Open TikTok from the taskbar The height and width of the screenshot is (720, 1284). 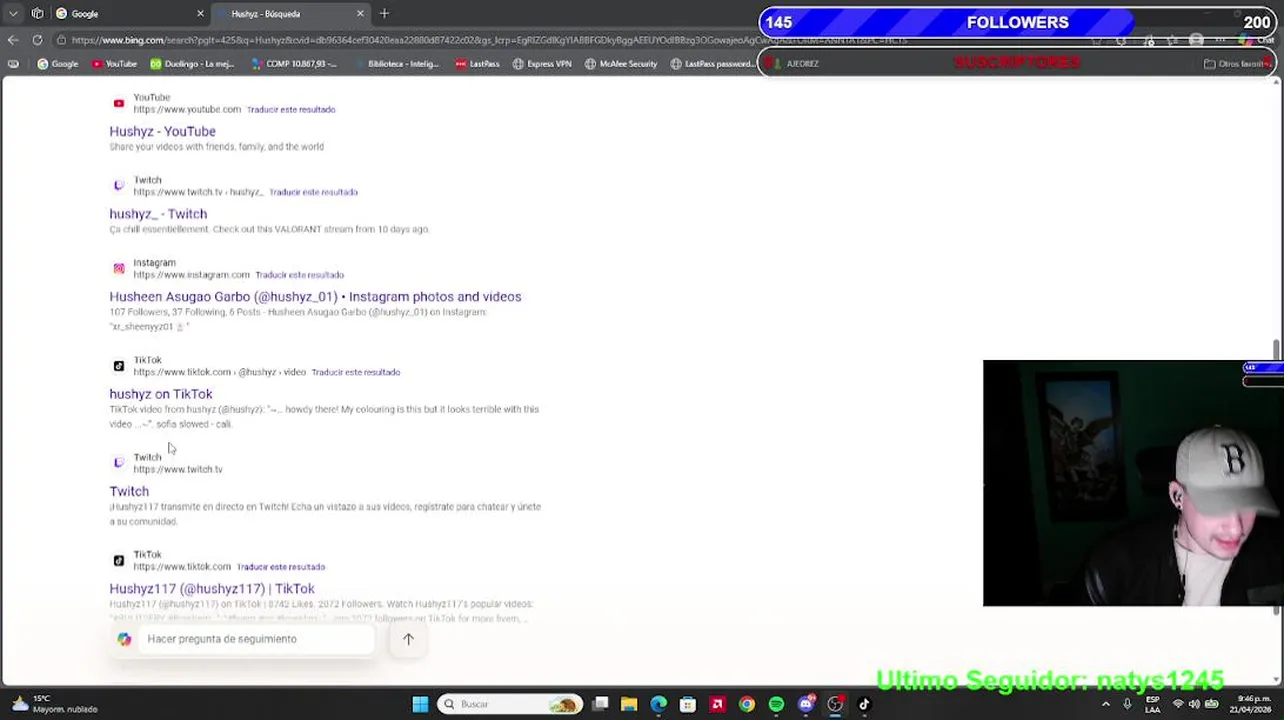click(864, 704)
